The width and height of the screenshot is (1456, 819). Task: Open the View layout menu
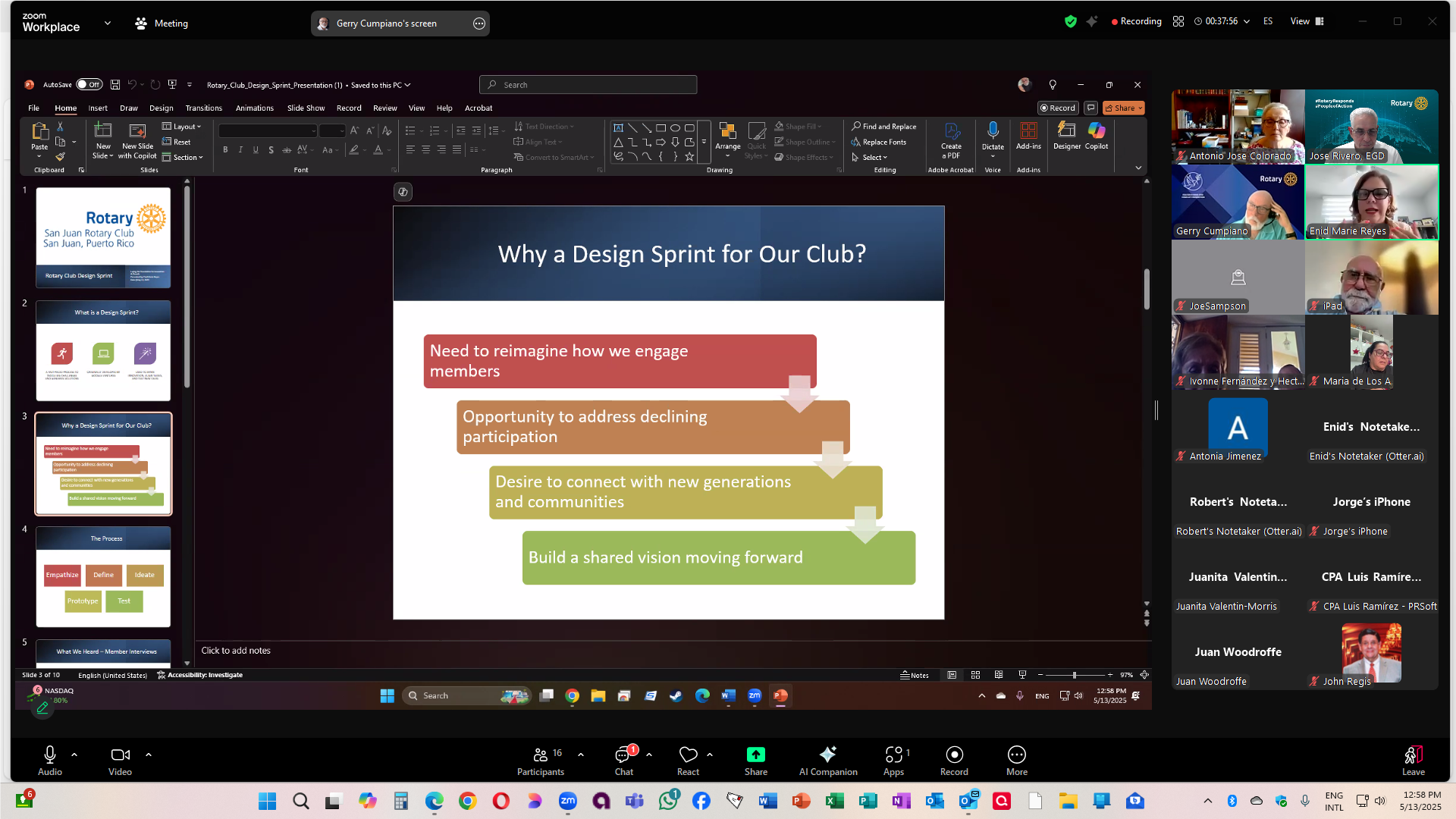[x=1307, y=21]
